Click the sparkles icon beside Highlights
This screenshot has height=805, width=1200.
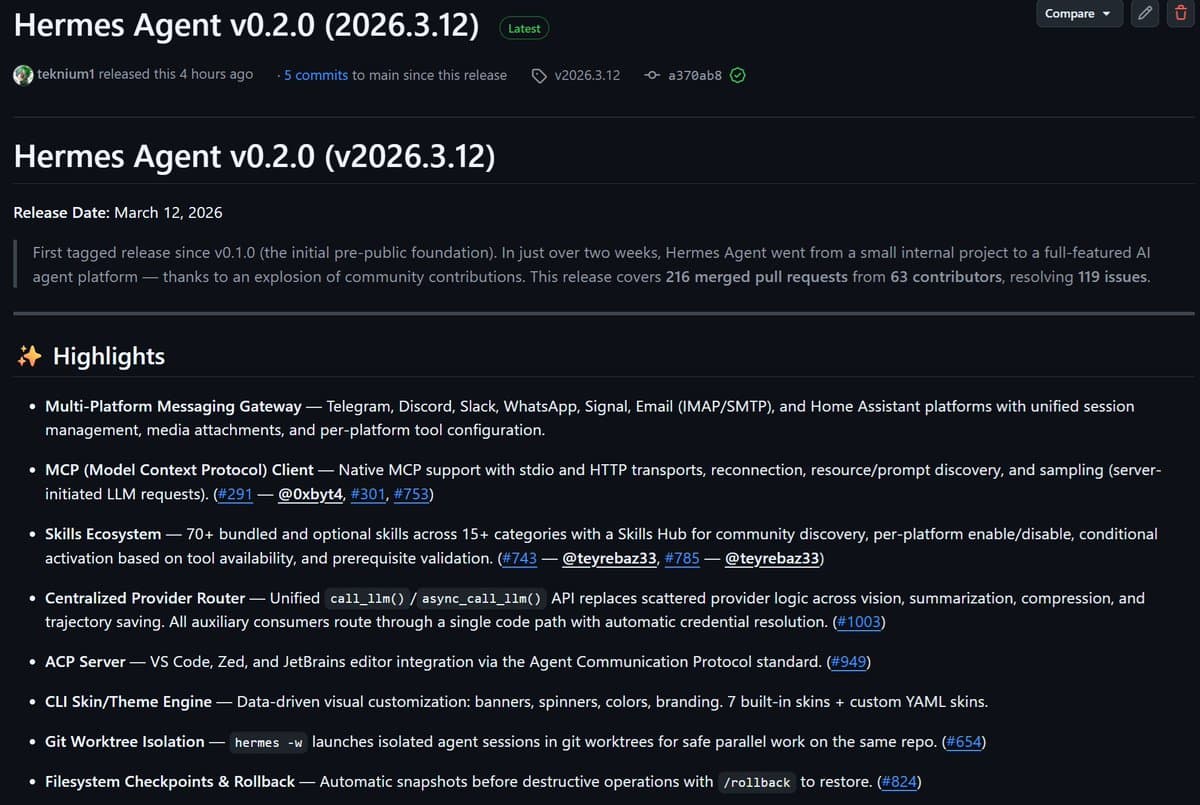point(29,355)
